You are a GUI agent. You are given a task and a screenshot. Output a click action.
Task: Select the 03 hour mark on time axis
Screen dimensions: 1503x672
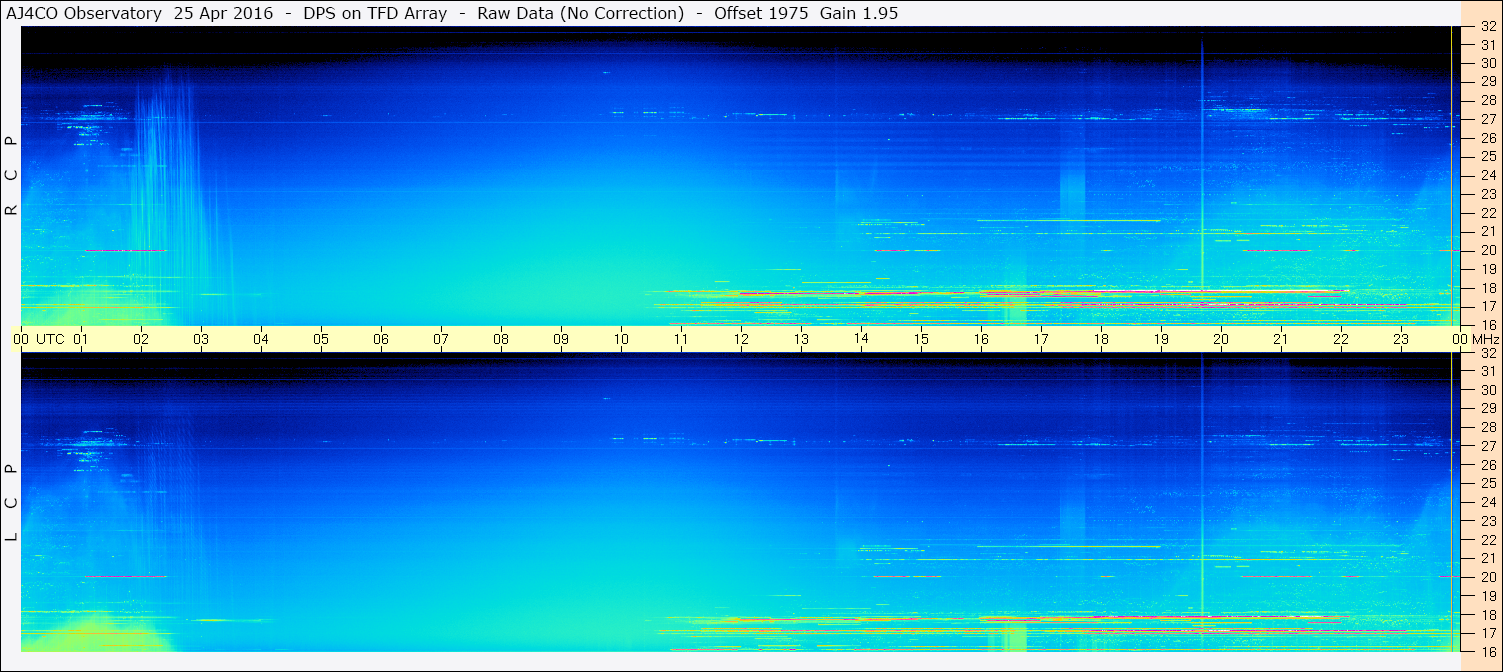pos(201,339)
